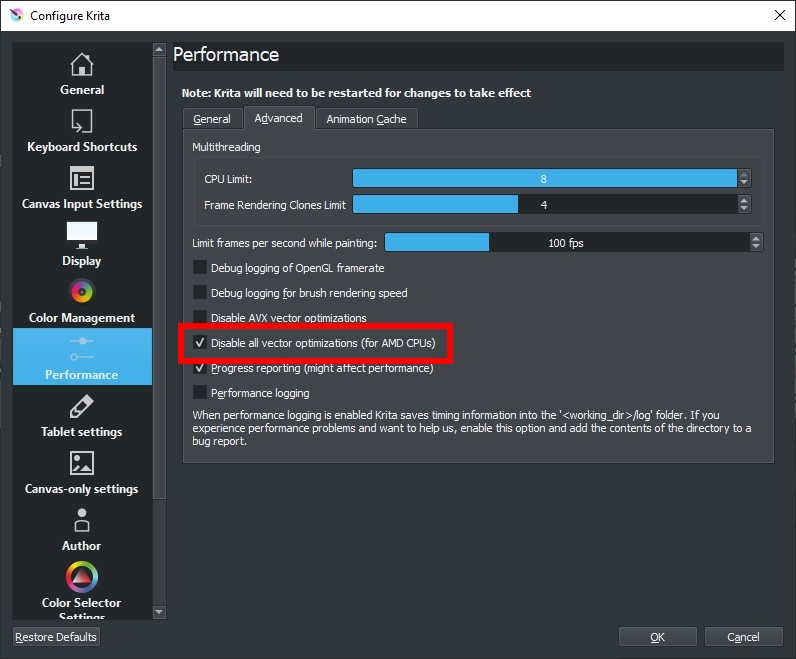Check Disable AVX vector optimizations
The image size is (796, 659).
pyautogui.click(x=200, y=317)
